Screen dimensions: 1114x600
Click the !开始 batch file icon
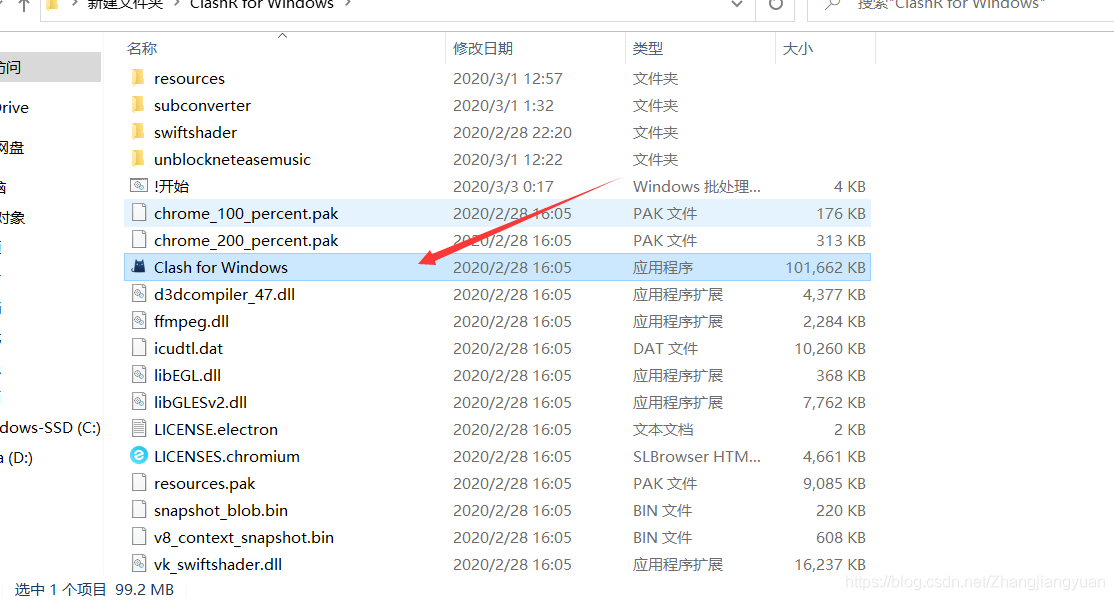pos(139,185)
